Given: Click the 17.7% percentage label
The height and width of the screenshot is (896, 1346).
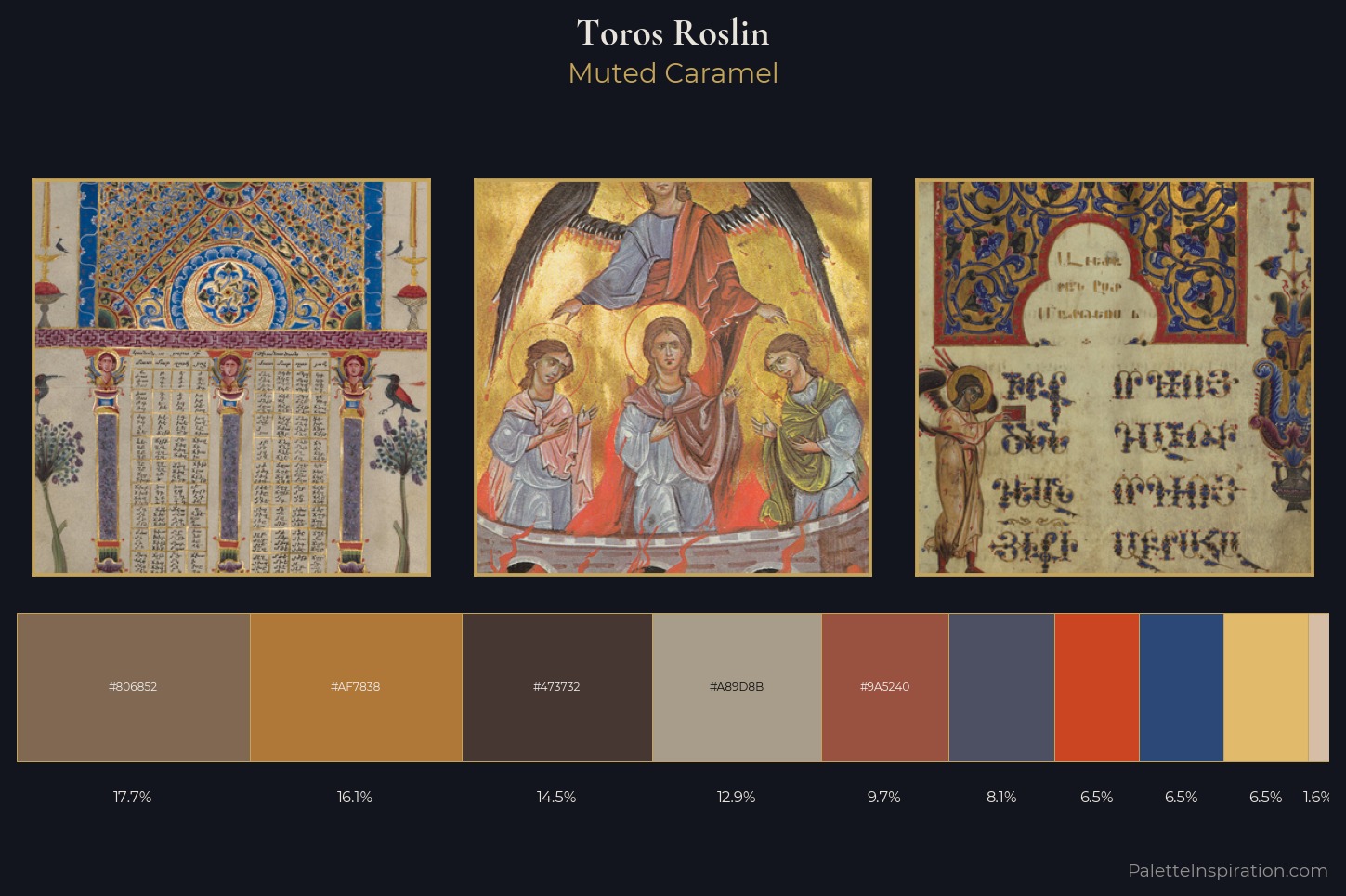Looking at the screenshot, I should click(133, 797).
